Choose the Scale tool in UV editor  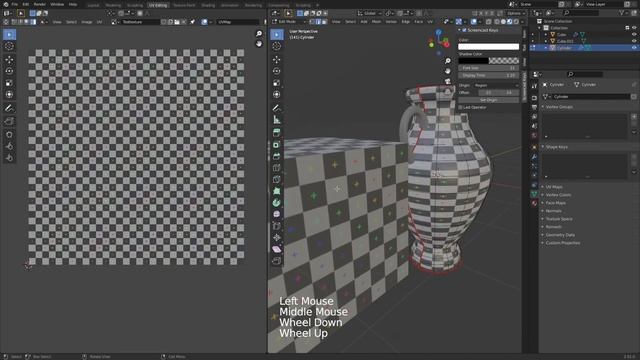click(x=9, y=83)
